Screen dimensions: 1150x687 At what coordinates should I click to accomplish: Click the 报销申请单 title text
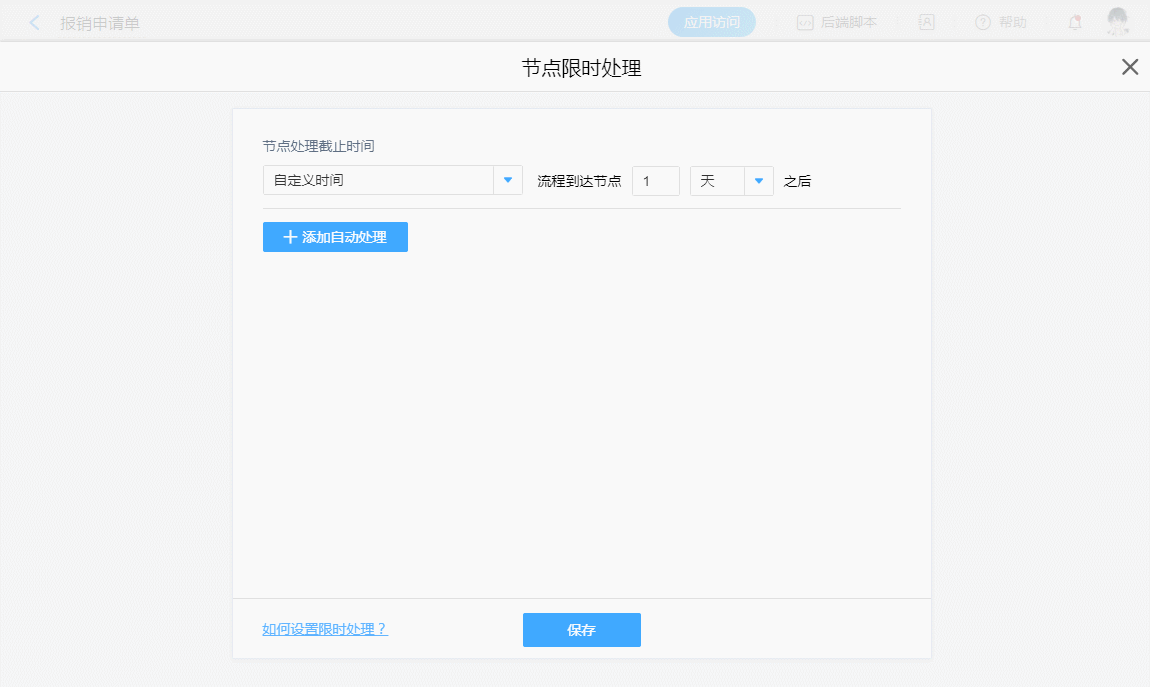coord(100,23)
